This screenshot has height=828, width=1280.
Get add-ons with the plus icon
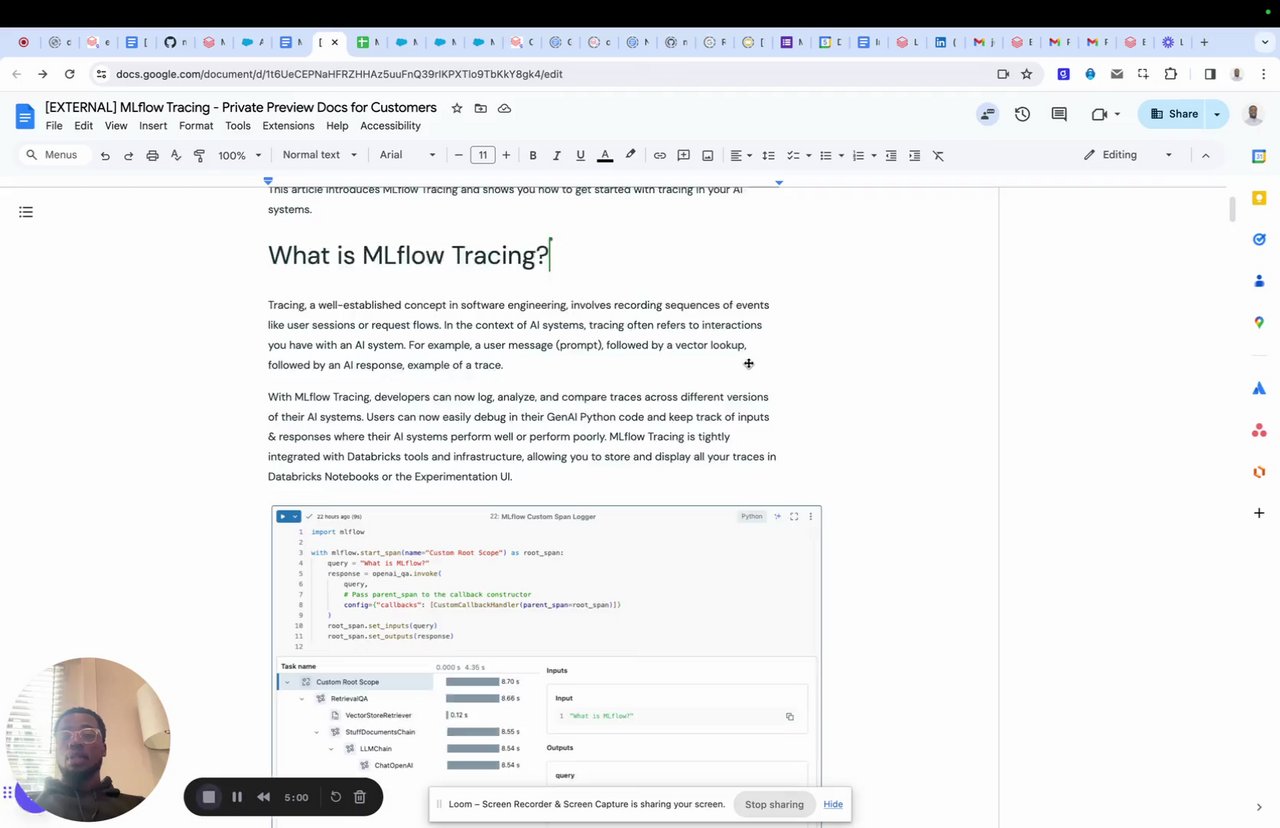(x=1259, y=513)
